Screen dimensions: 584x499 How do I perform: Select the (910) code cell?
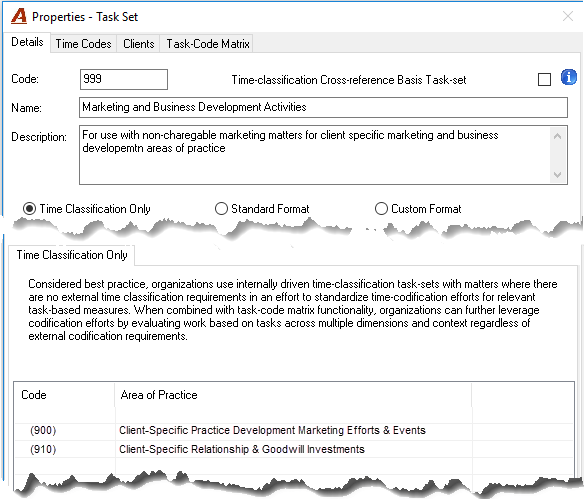[65, 449]
